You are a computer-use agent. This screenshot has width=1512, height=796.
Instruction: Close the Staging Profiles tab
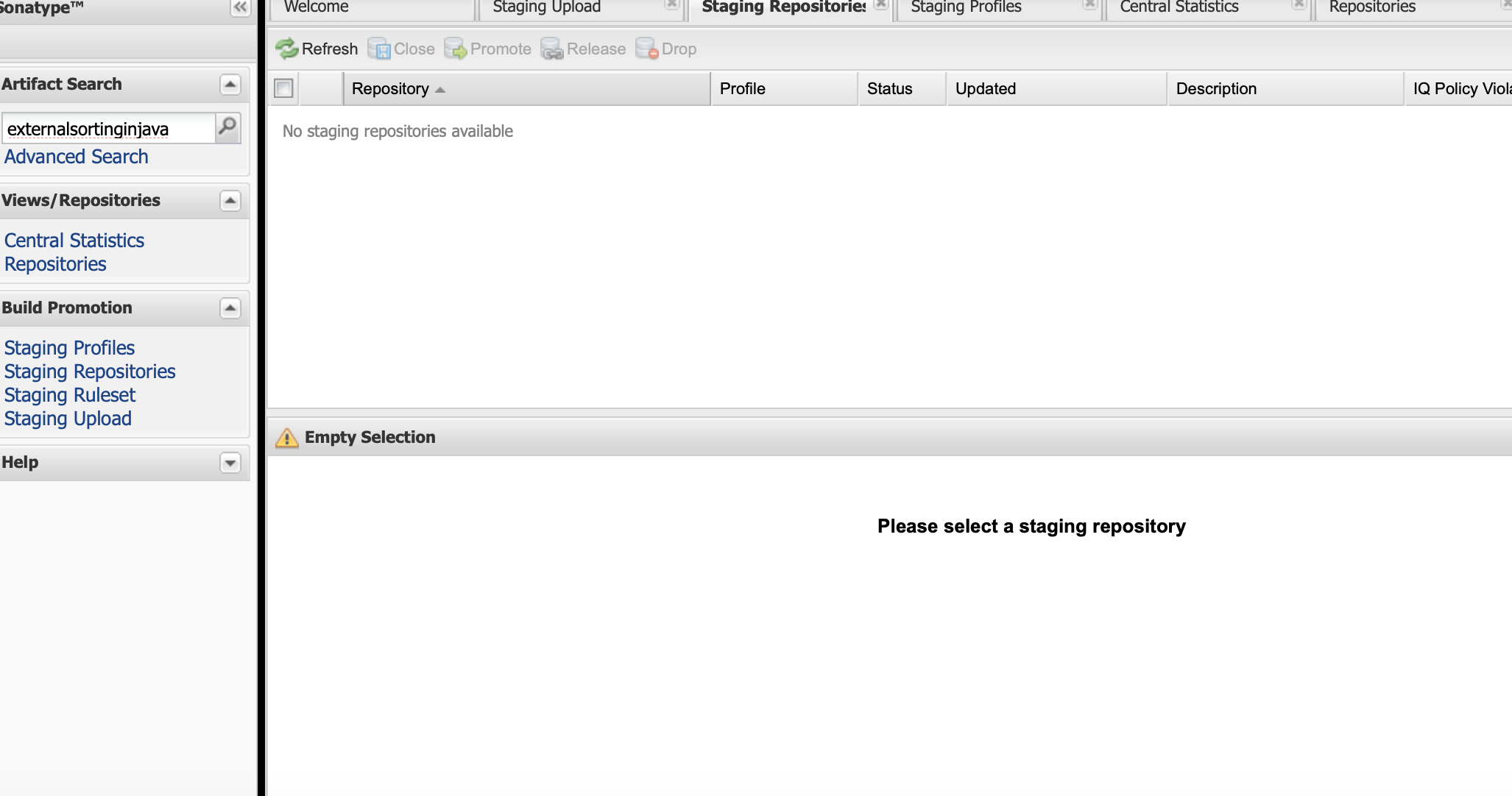click(1090, 4)
